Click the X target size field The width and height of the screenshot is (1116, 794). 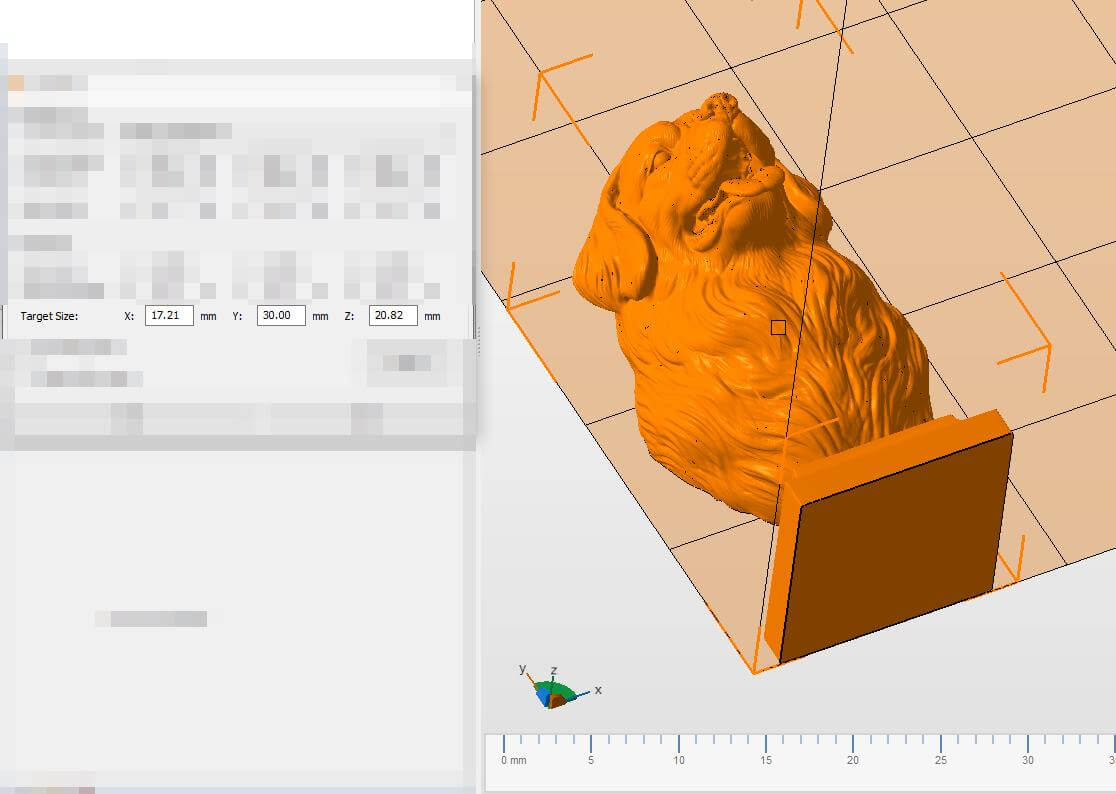pos(169,316)
